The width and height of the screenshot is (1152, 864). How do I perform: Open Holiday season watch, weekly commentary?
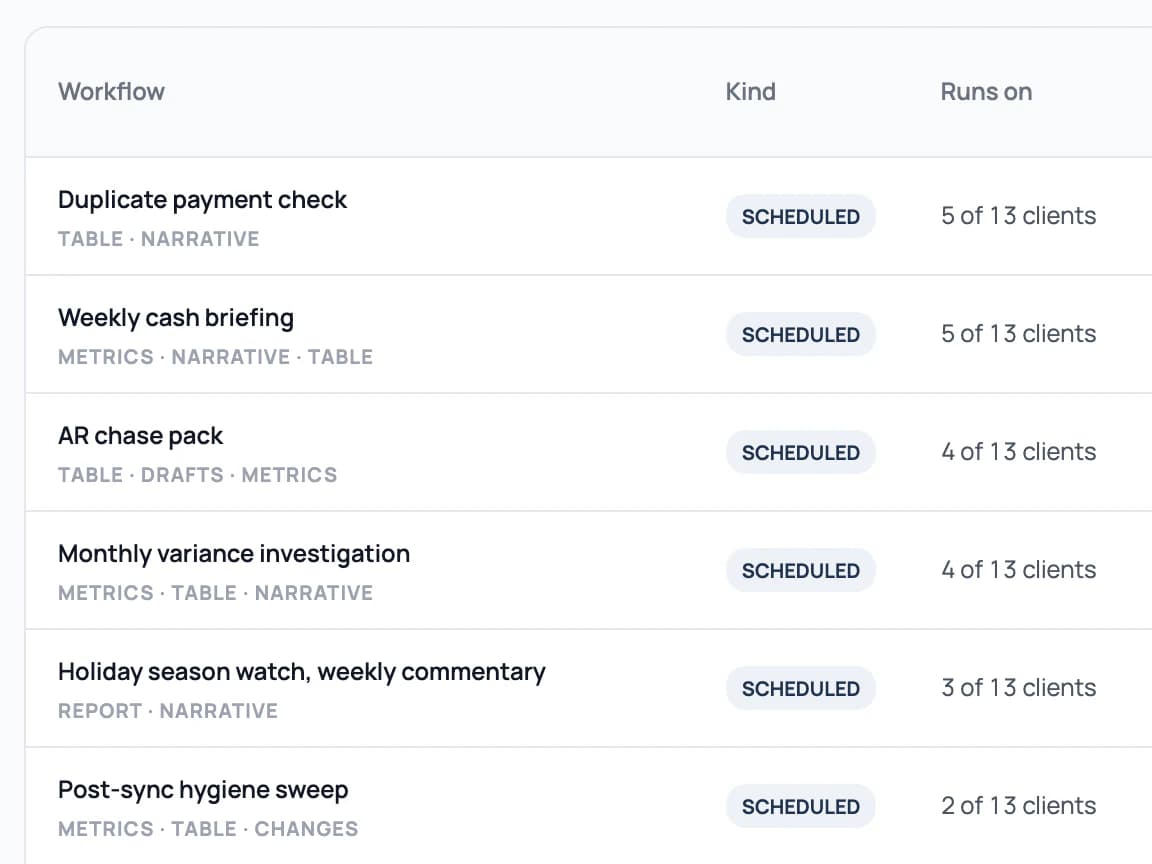[302, 672]
